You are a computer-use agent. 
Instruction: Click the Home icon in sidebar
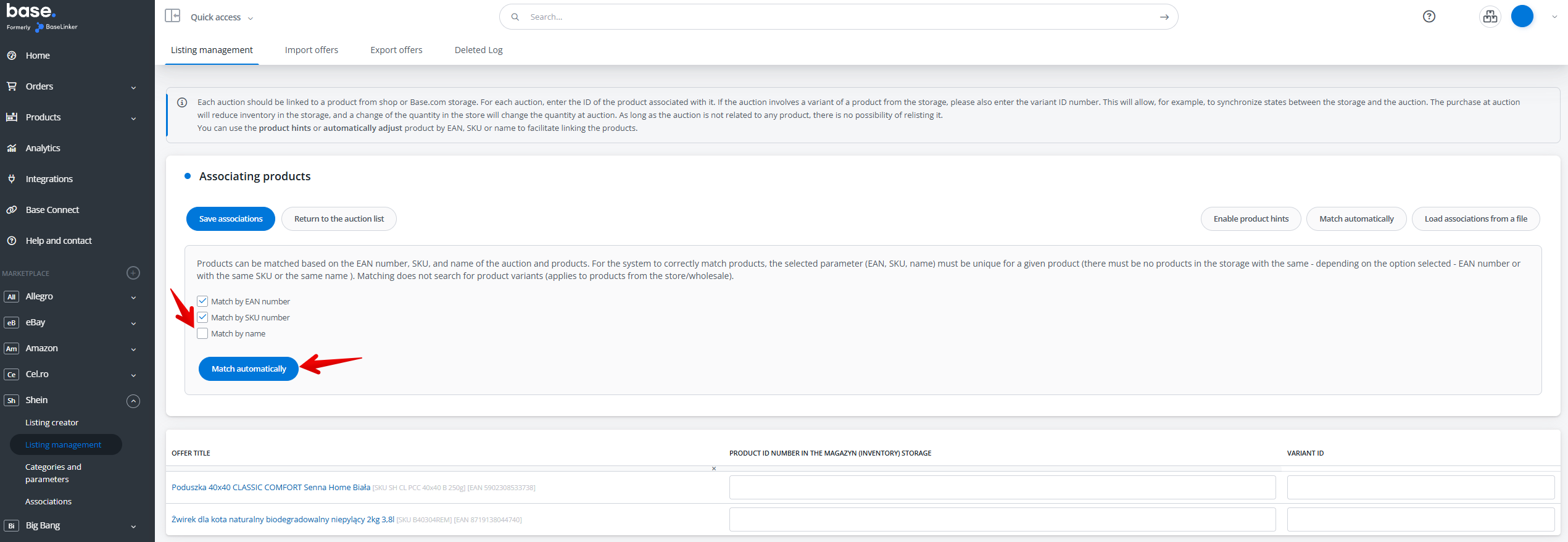coord(12,56)
